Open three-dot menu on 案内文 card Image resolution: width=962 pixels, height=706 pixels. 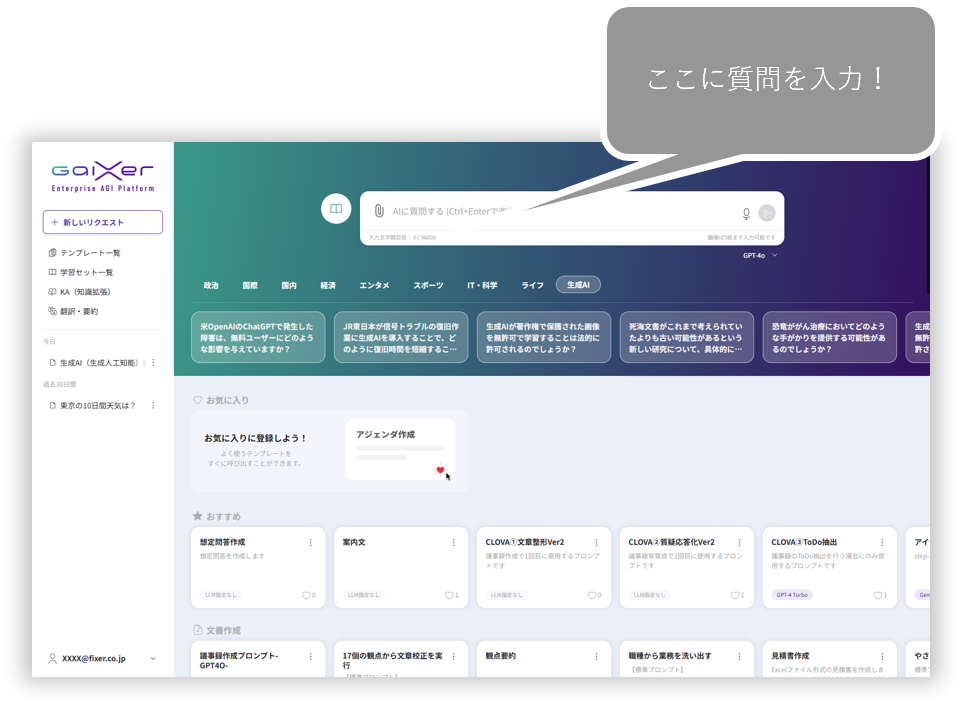pos(454,543)
